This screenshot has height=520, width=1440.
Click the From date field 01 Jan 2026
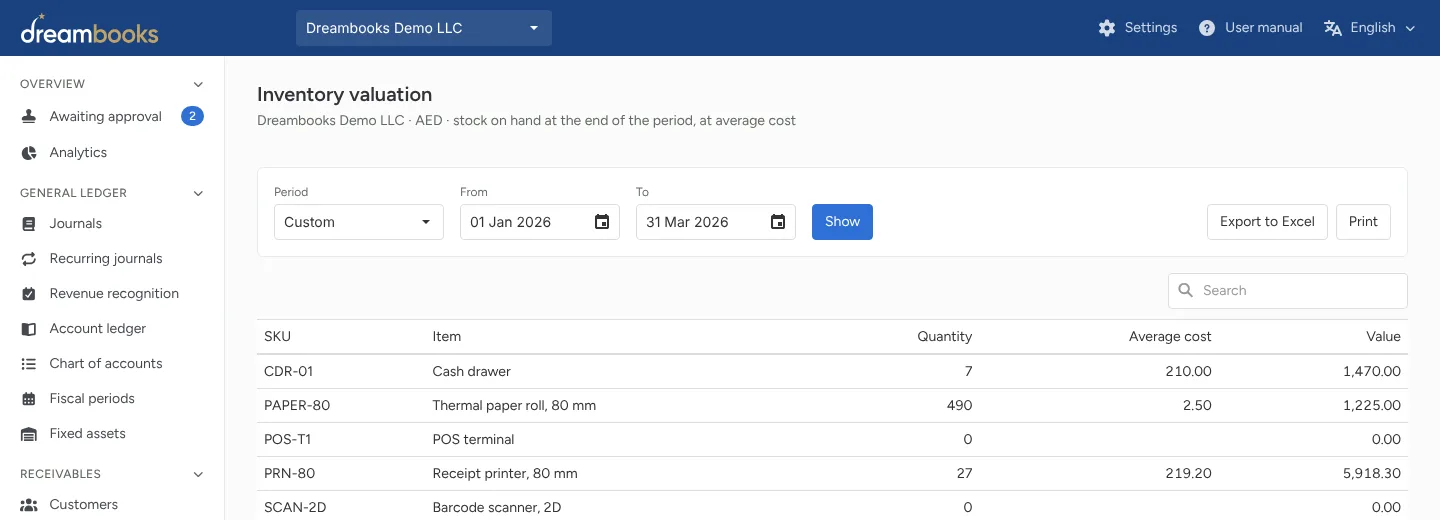click(x=540, y=222)
